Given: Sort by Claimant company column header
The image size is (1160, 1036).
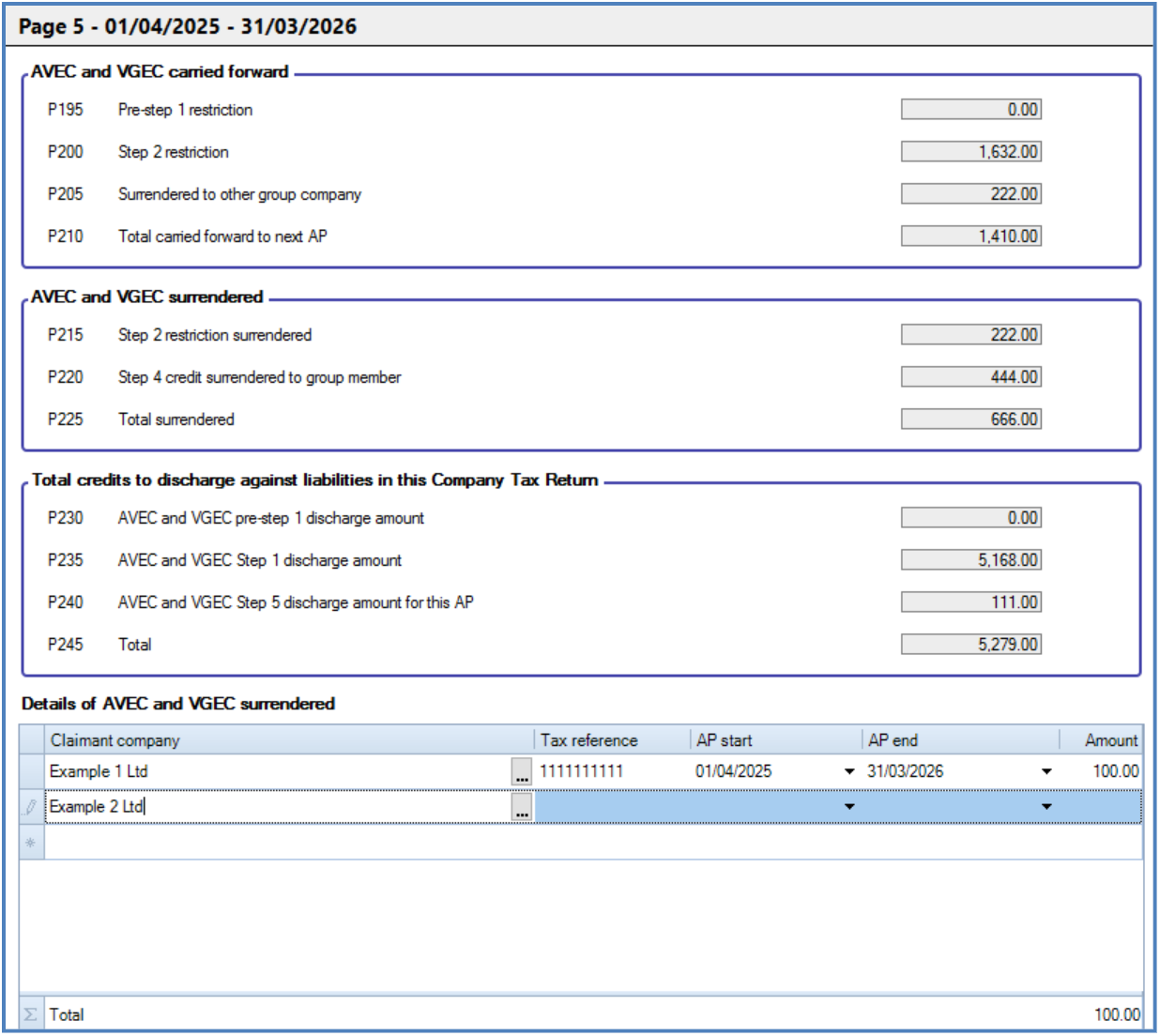Looking at the screenshot, I should point(289,740).
